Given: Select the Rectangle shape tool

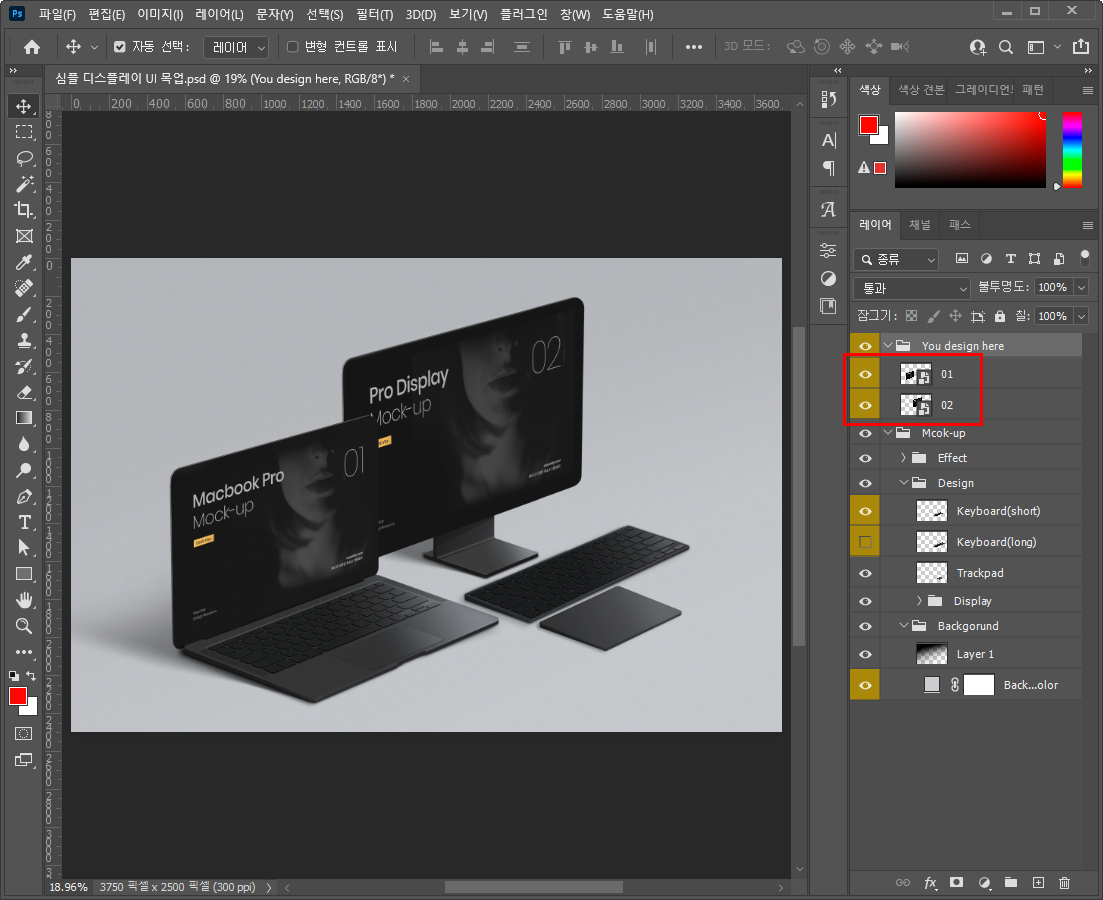Looking at the screenshot, I should coord(24,574).
